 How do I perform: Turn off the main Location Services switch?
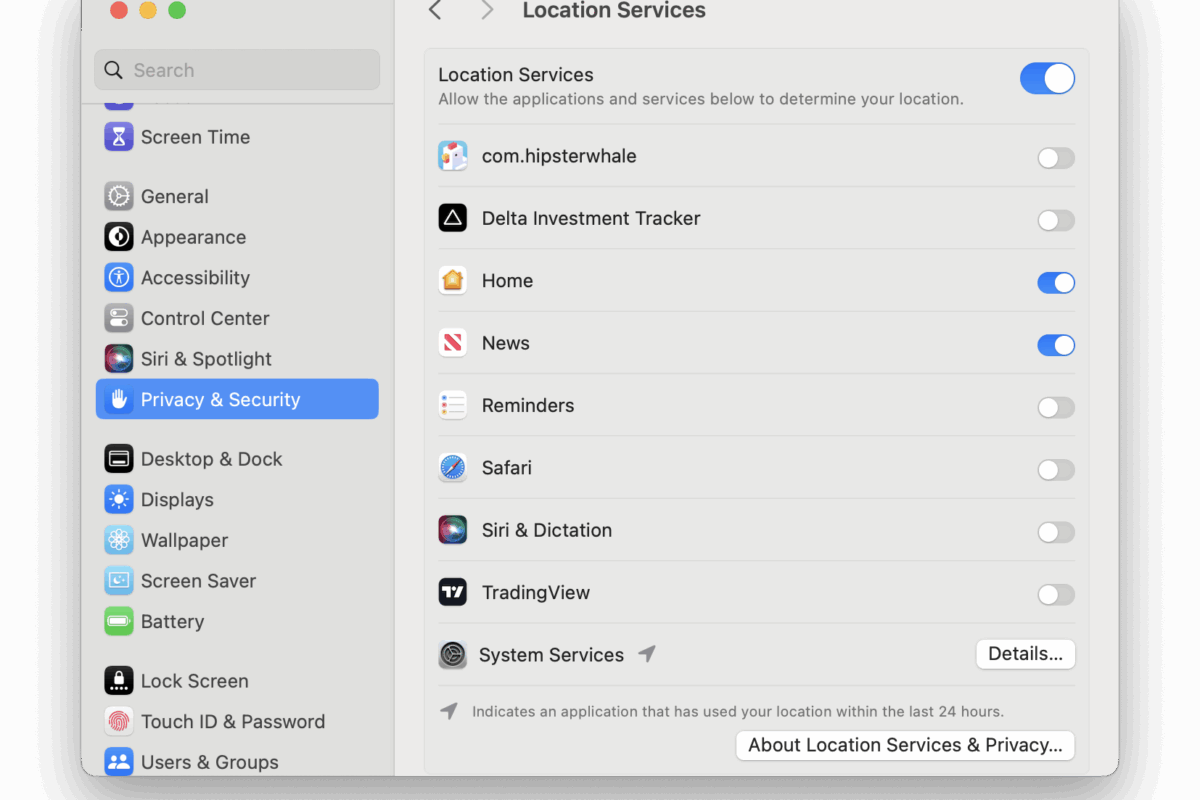(x=1047, y=78)
